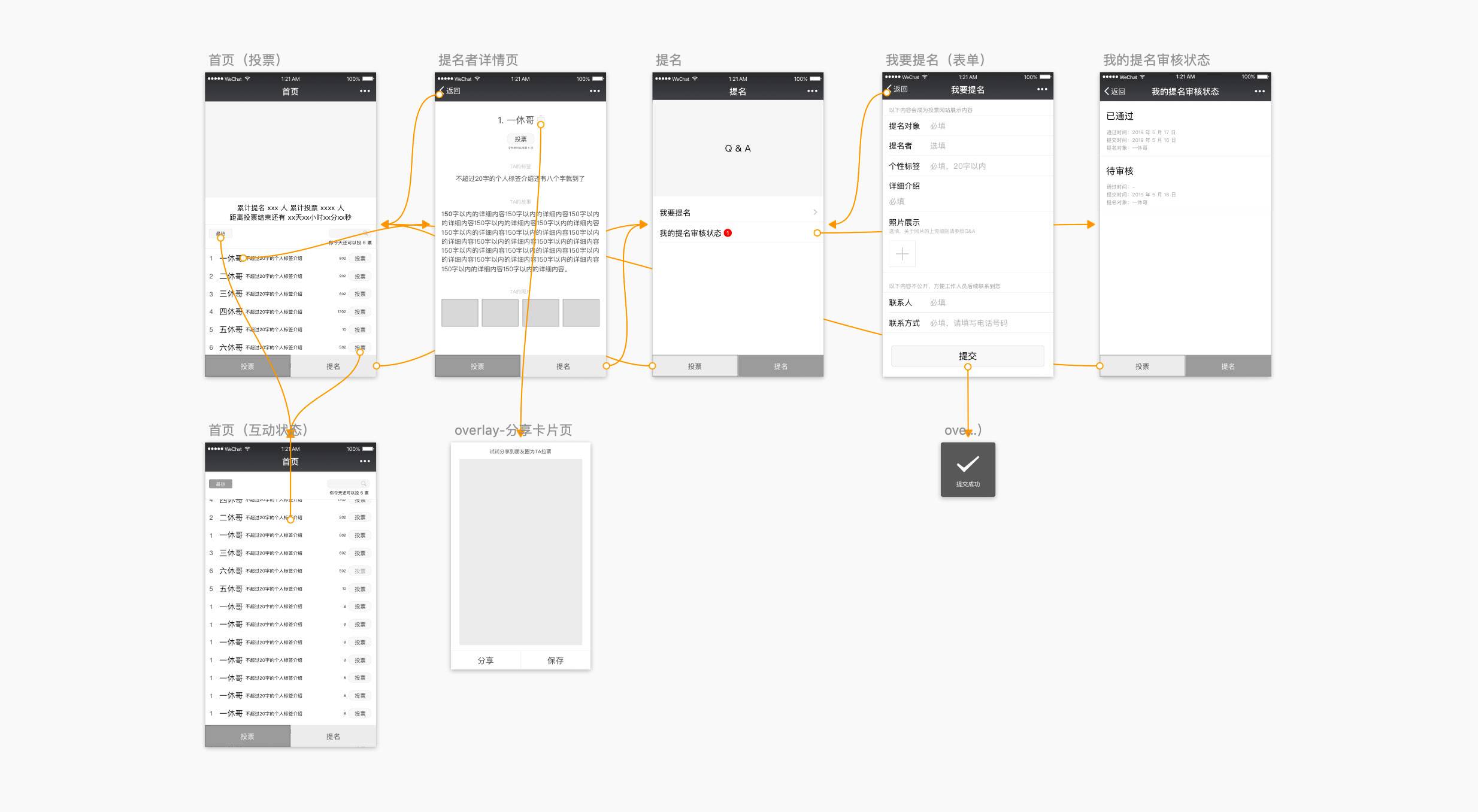Click the 累计提名 xxx 人 statistics text
Viewport: 1478px width, 812px height.
coord(262,208)
